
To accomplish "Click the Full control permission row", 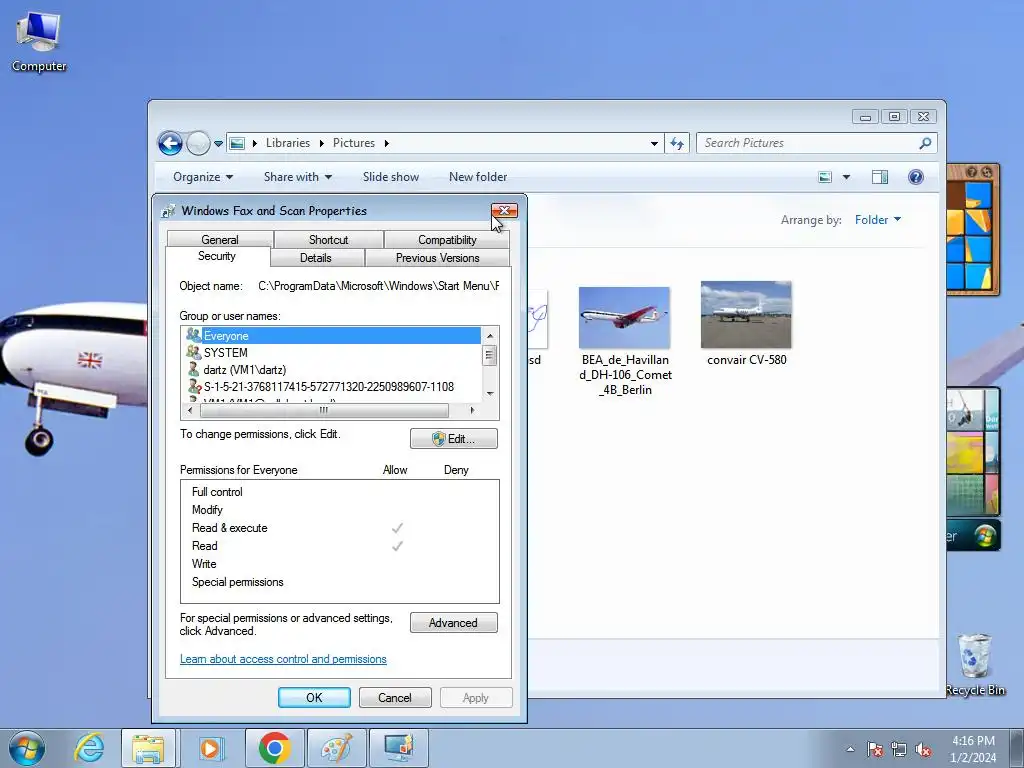I will [x=340, y=492].
